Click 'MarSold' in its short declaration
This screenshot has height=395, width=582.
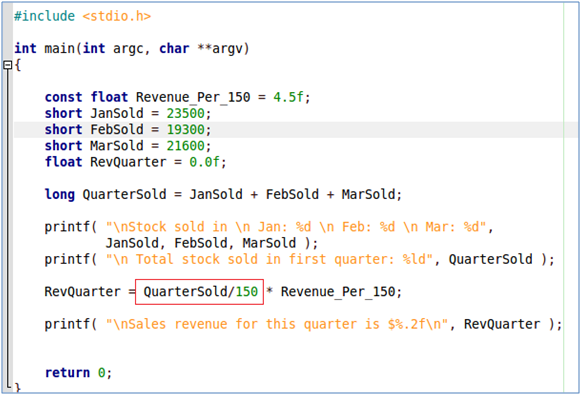coord(117,146)
